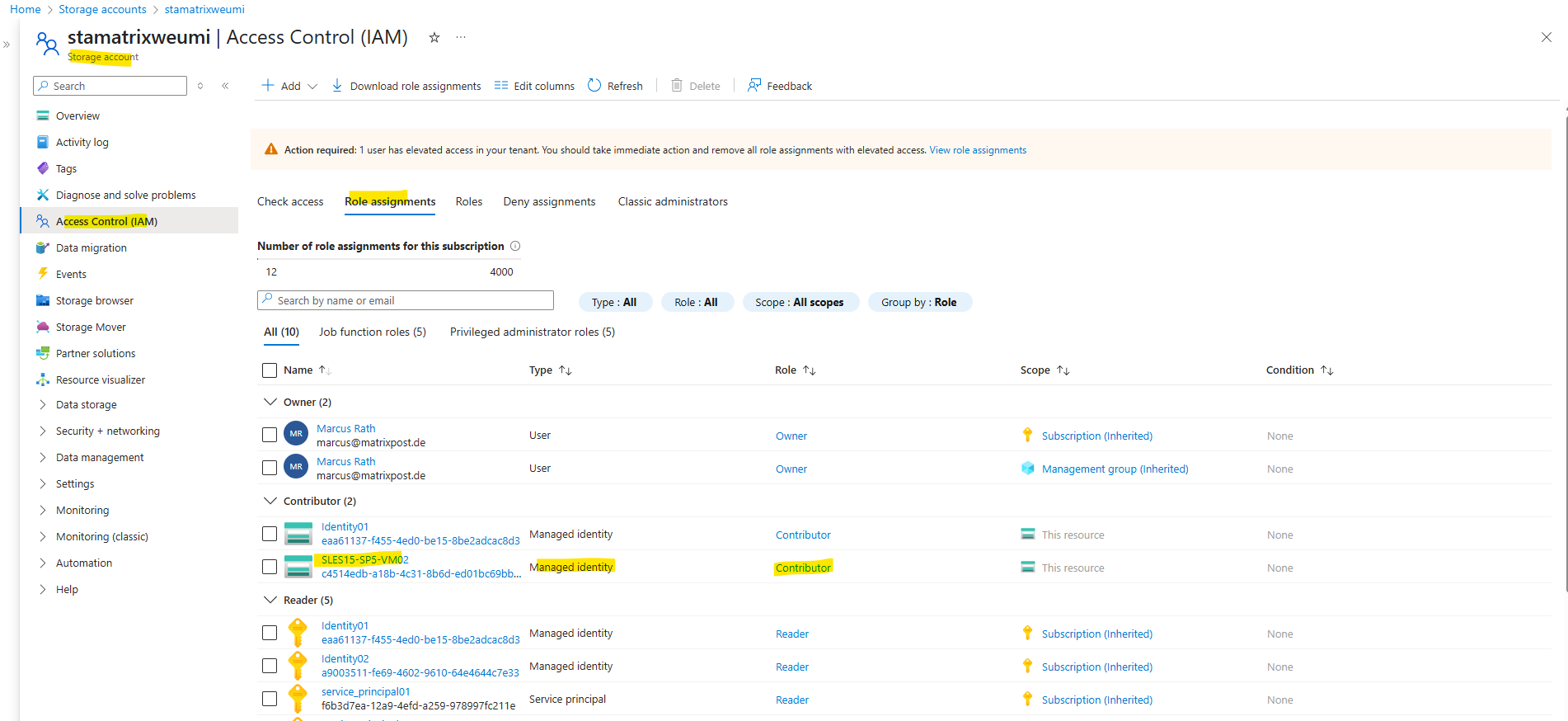Sort by Type column arrows

click(x=566, y=370)
